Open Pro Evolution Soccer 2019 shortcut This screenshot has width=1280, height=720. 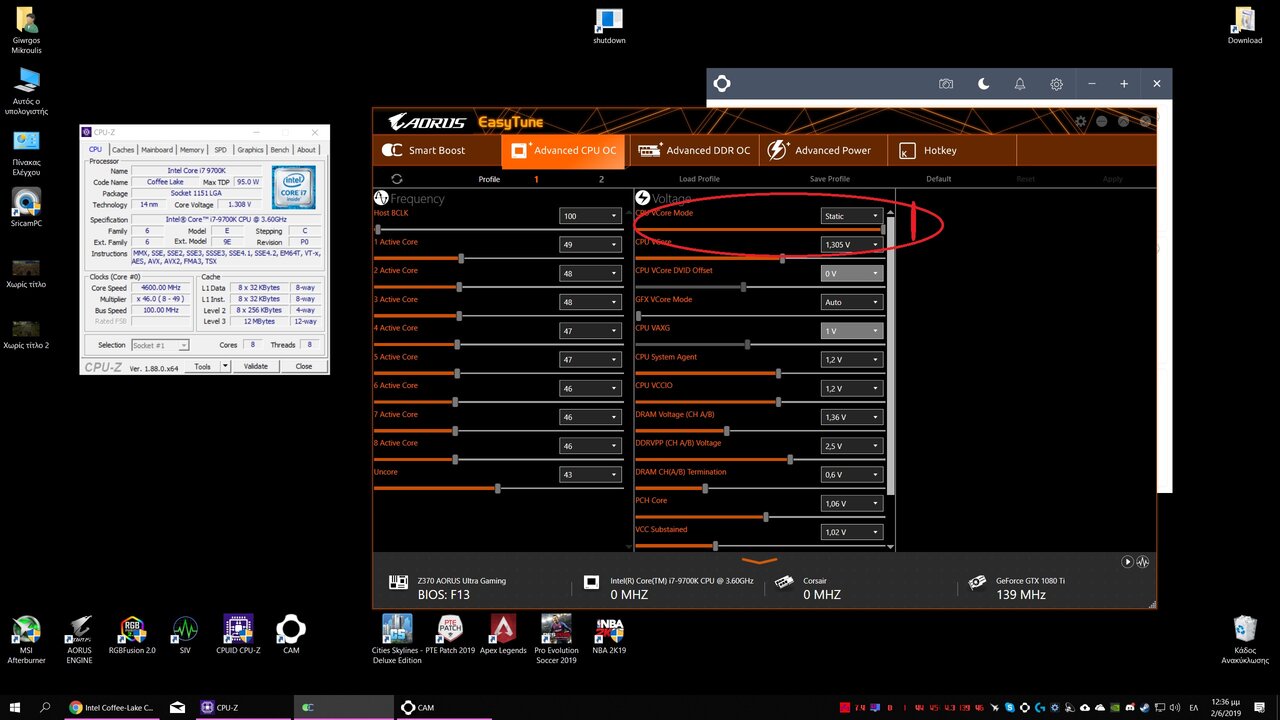[556, 639]
